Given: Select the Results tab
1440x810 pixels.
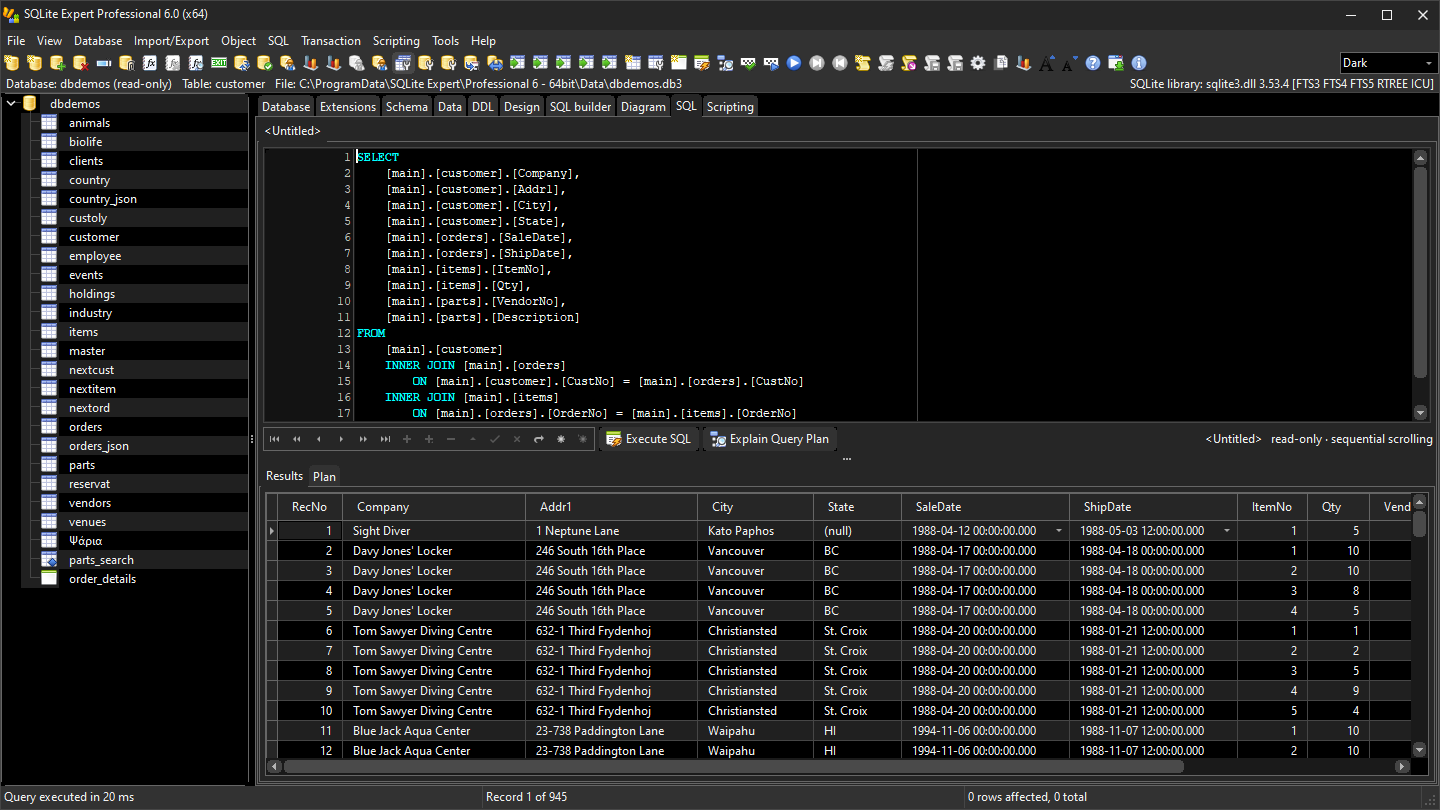Looking at the screenshot, I should pyautogui.click(x=284, y=476).
